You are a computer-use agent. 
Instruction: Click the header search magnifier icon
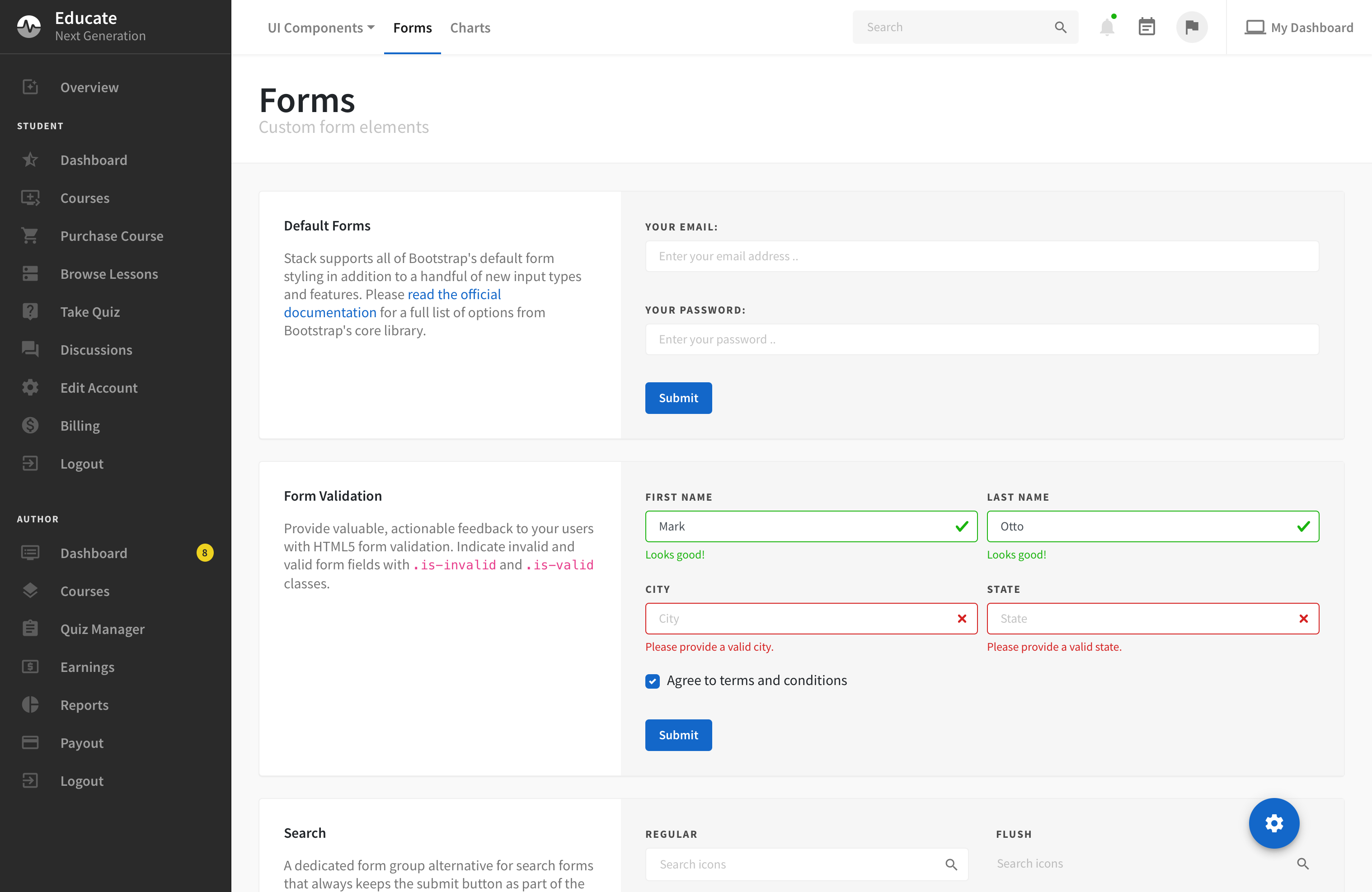[1060, 27]
